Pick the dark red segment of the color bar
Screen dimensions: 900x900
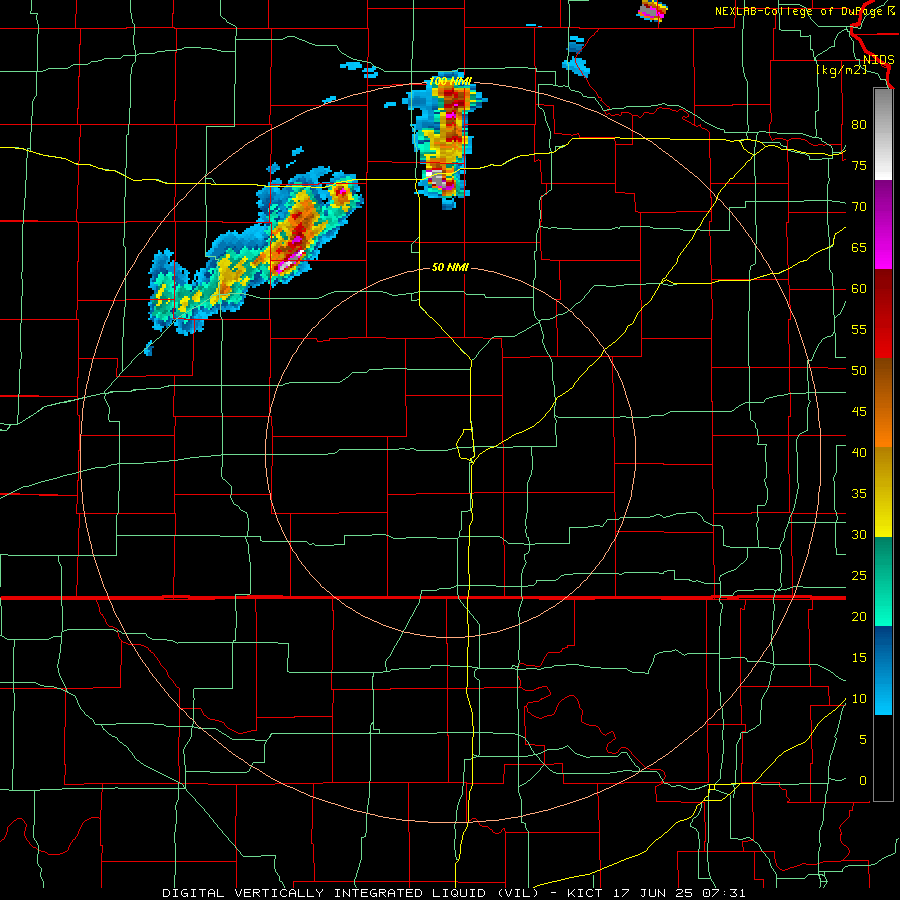(x=883, y=313)
